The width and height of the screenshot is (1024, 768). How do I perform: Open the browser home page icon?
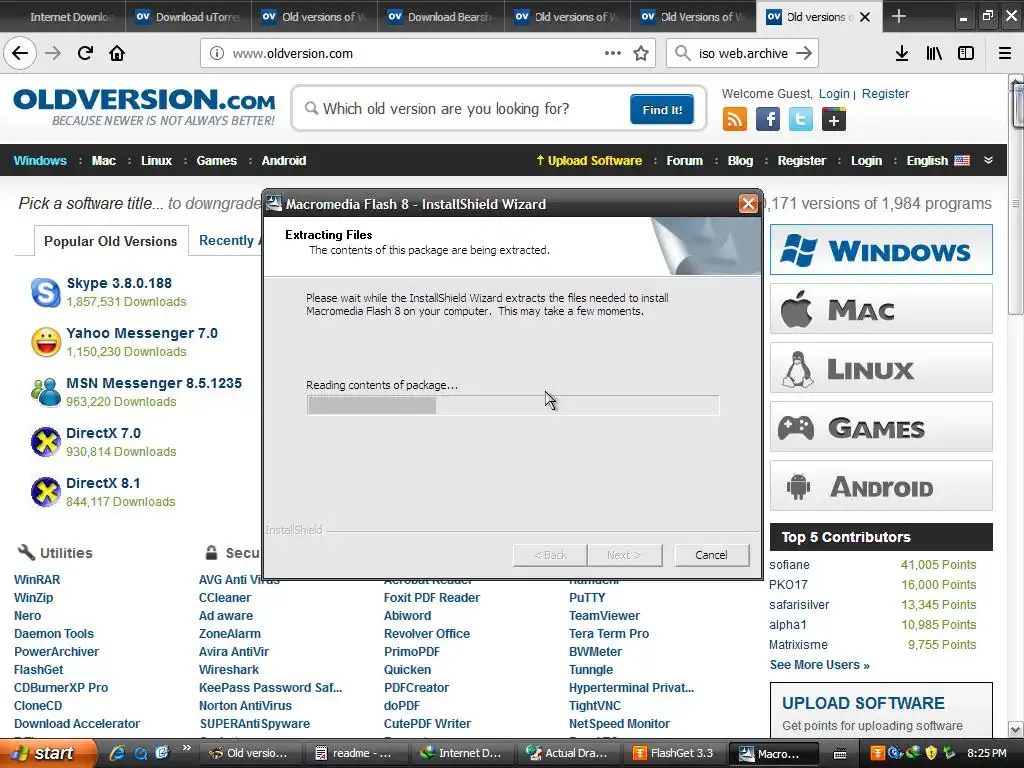pos(117,54)
